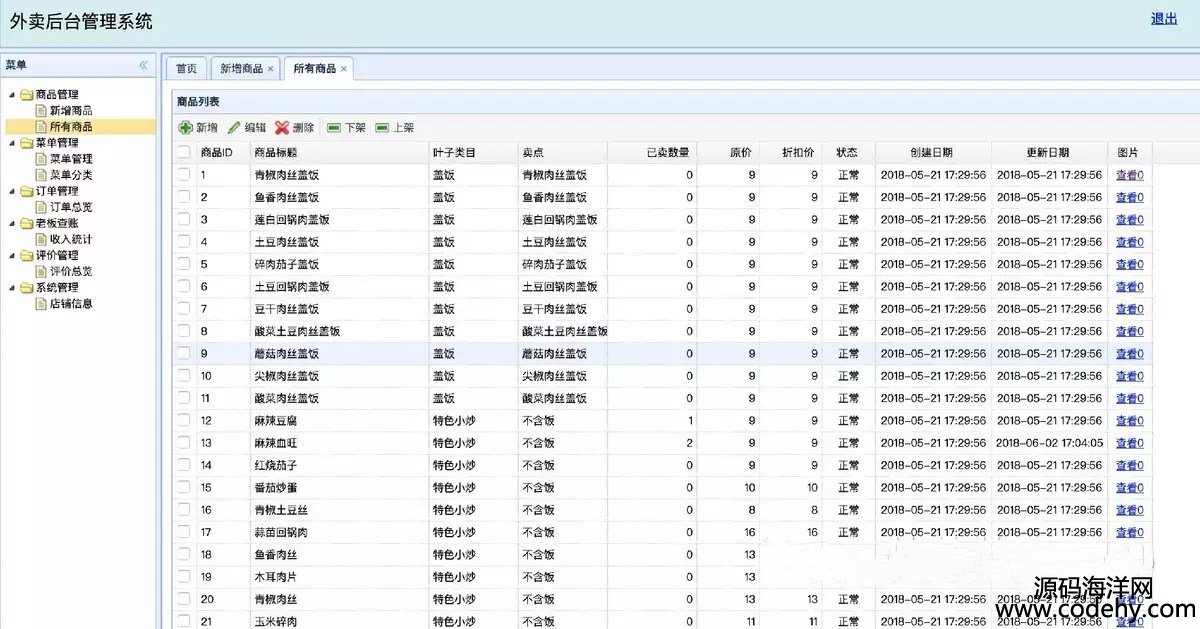The image size is (1200, 629).
Task: Click the pencil 编辑 edit icon
Action: point(234,128)
